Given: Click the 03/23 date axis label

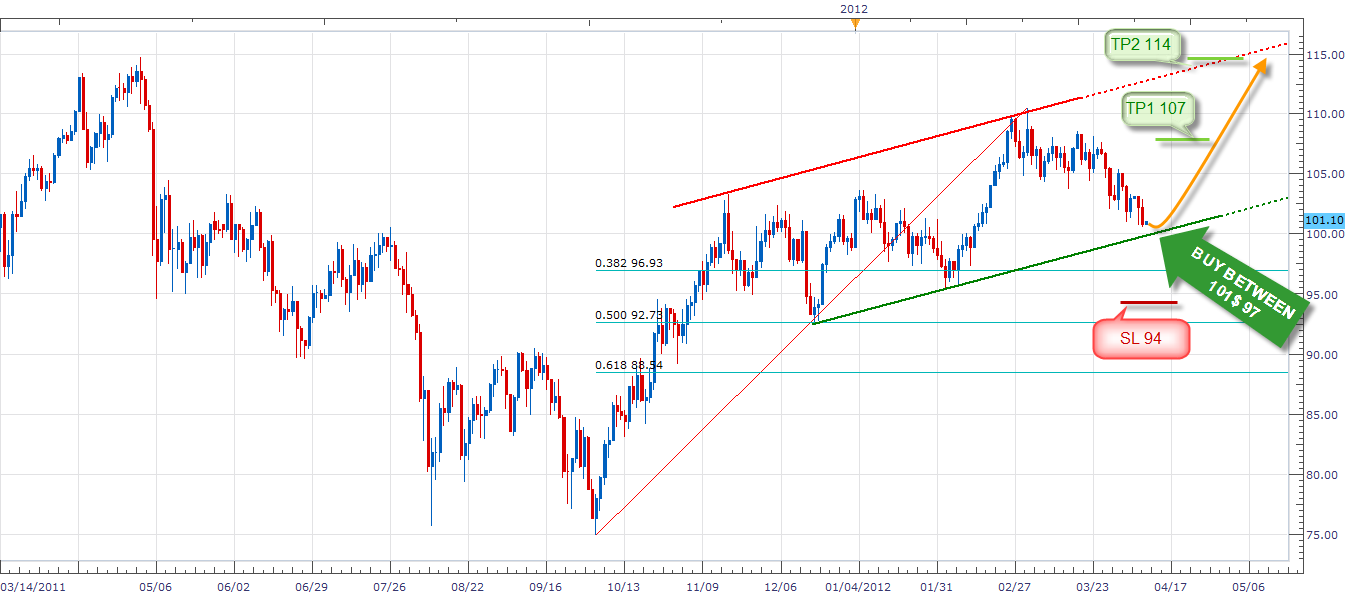Looking at the screenshot, I should pos(1092,588).
